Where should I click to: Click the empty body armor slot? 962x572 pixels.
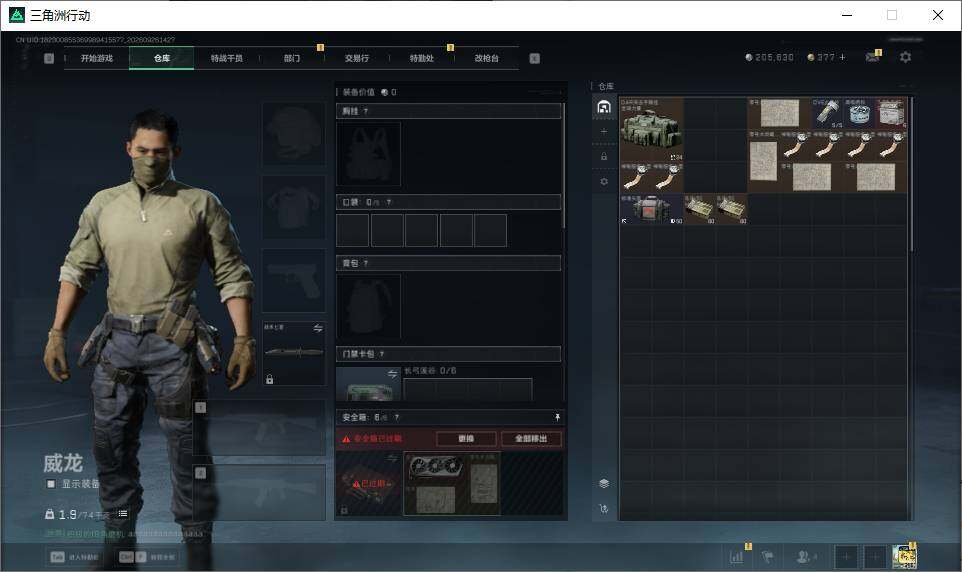click(294, 207)
